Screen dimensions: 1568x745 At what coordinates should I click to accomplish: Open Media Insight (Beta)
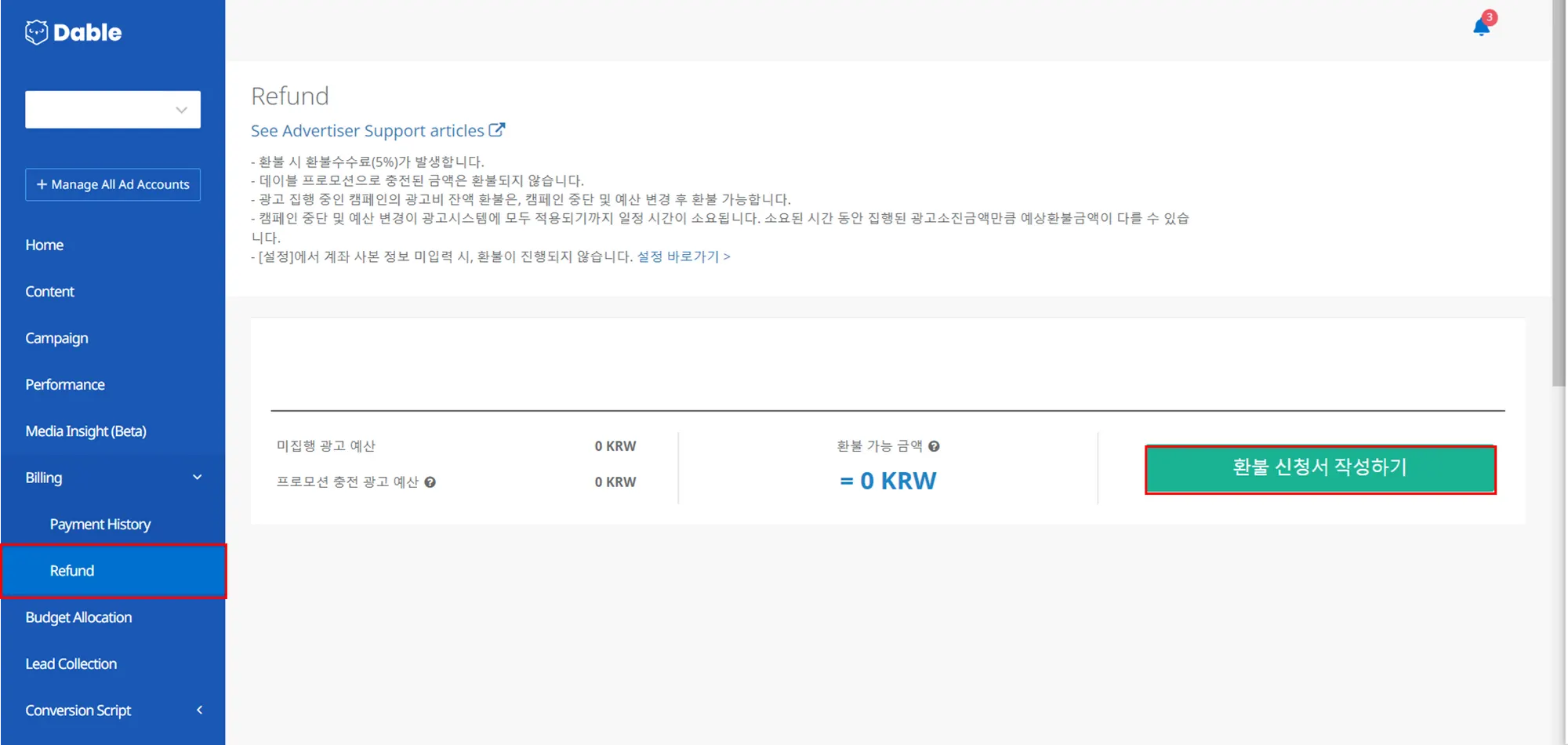85,431
